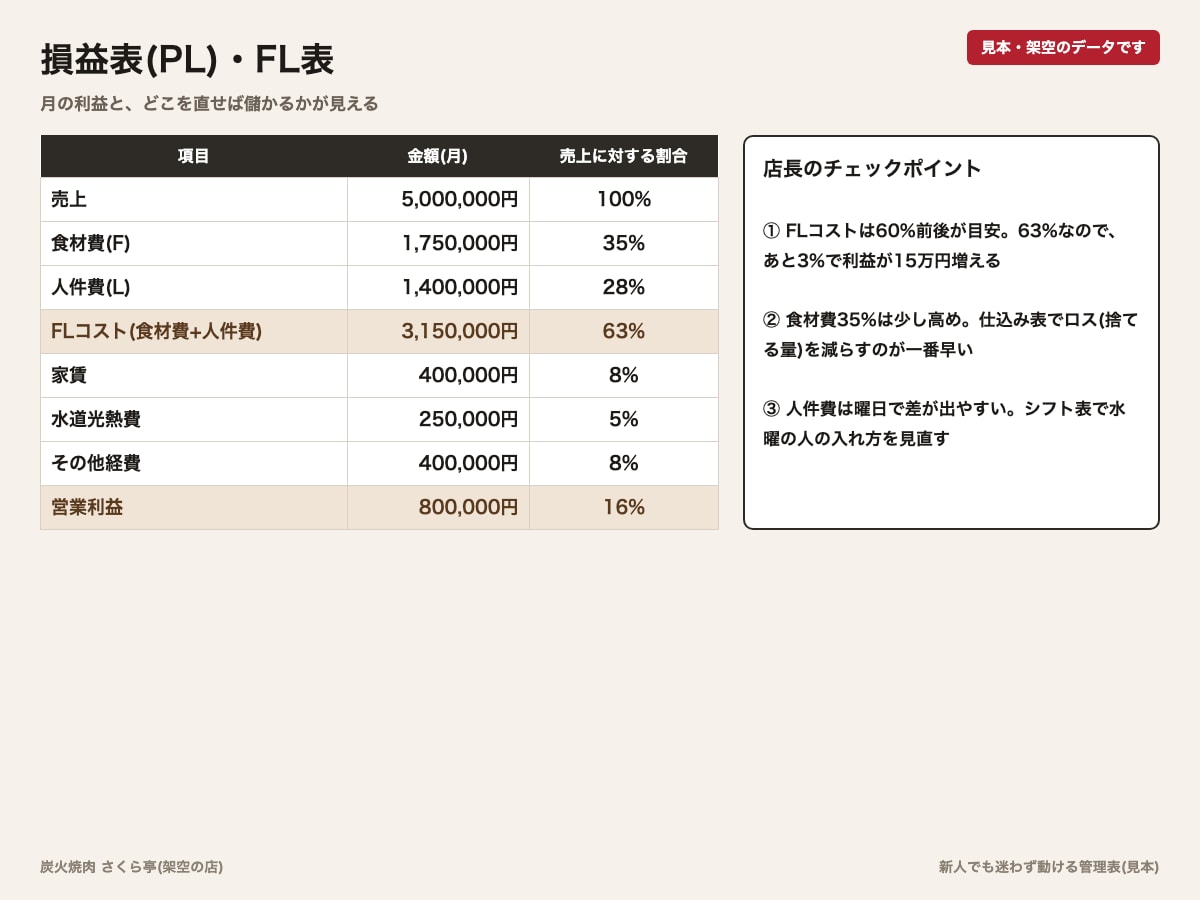
Task: Click the 1,750,000円 amount cell
Action: point(438,243)
